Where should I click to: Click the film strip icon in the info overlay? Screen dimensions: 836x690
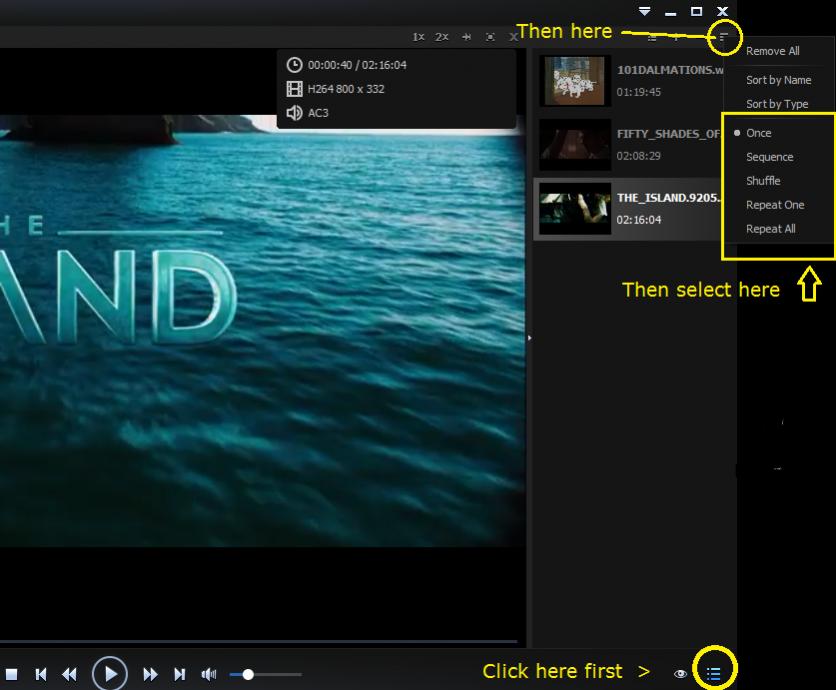294,89
